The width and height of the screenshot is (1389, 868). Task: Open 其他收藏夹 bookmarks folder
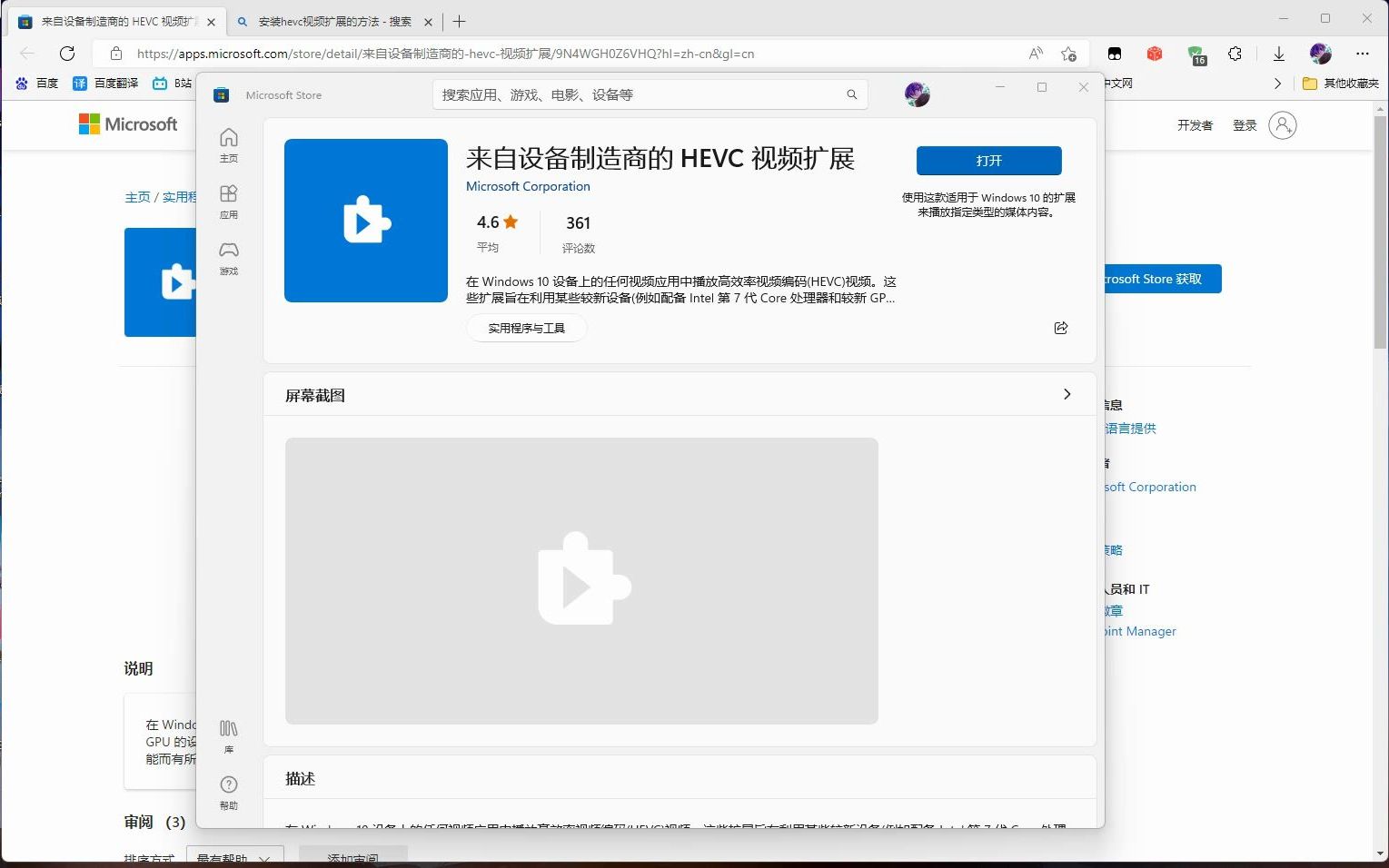[1341, 83]
